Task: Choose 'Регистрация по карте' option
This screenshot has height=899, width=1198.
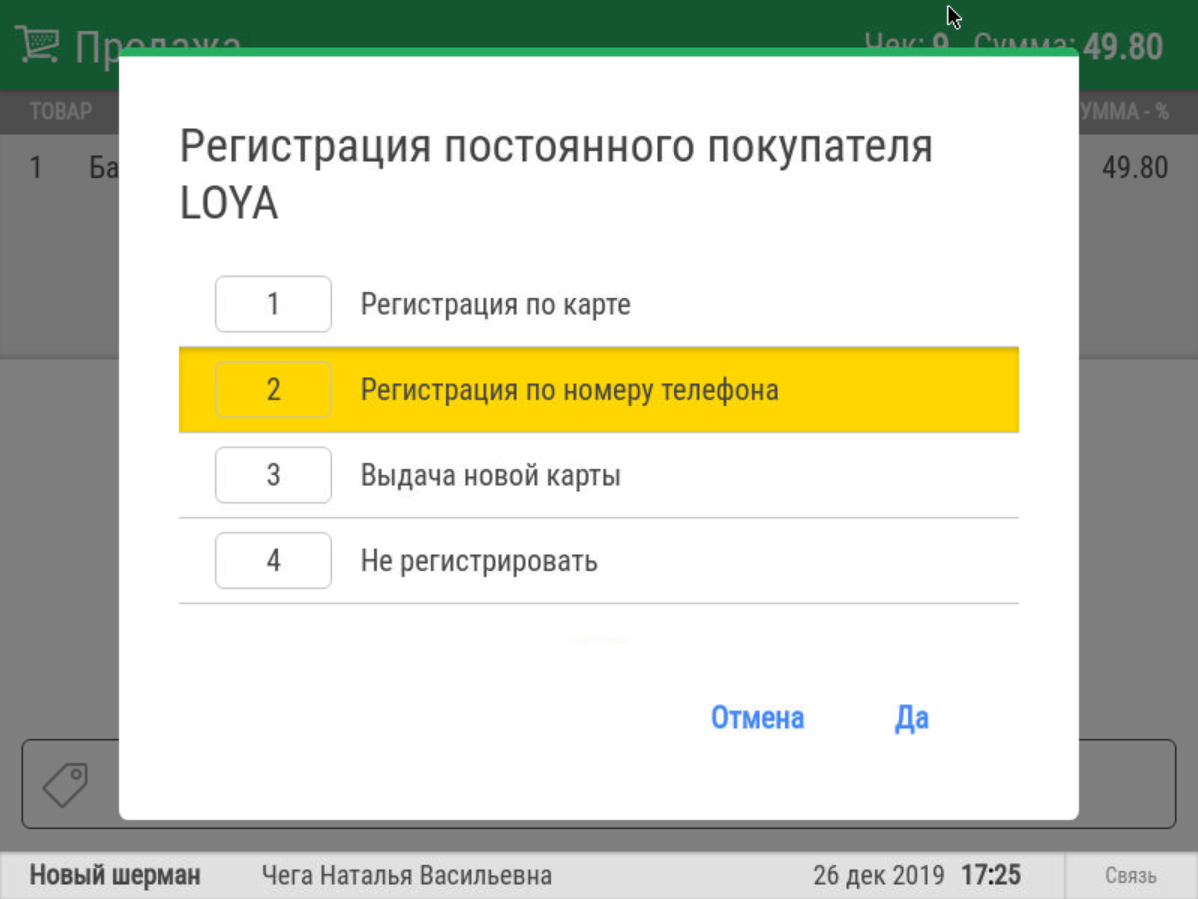Action: [599, 304]
